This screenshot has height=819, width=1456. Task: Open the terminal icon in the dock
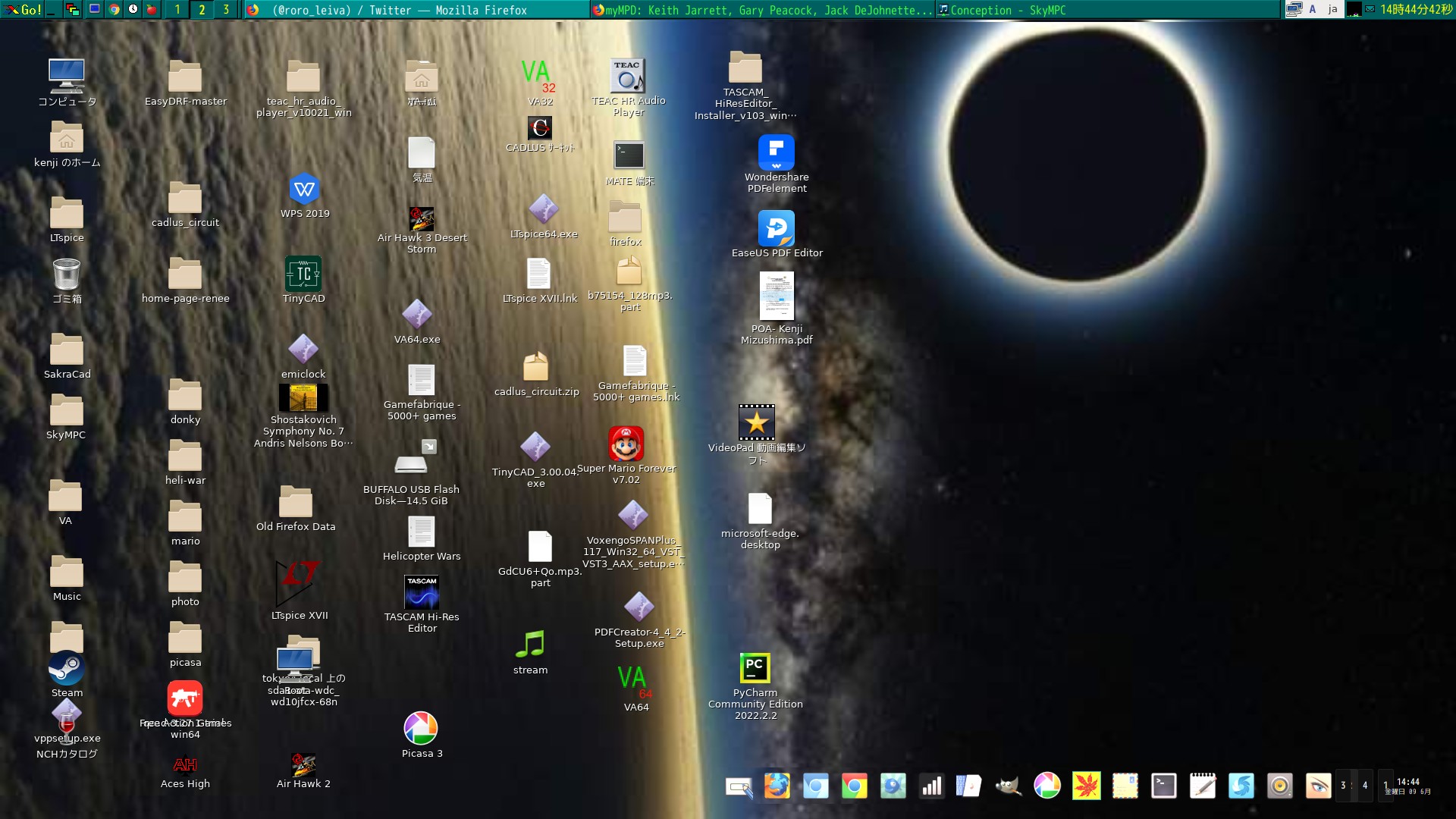coord(1163,786)
